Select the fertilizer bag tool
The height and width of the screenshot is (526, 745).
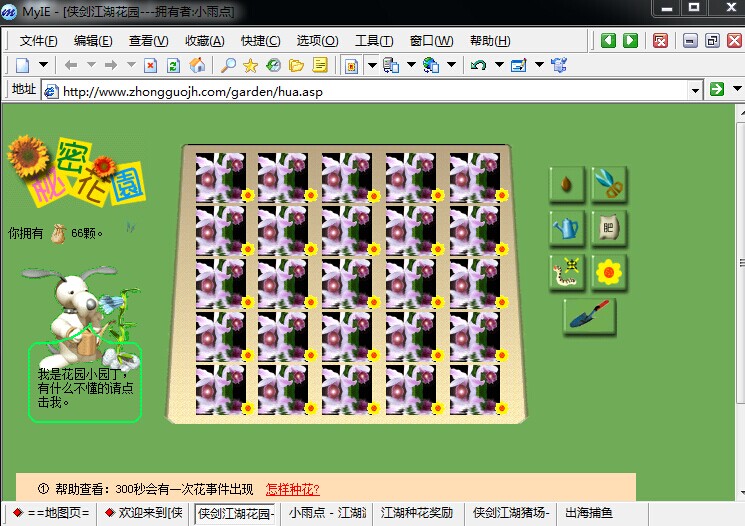coord(610,228)
